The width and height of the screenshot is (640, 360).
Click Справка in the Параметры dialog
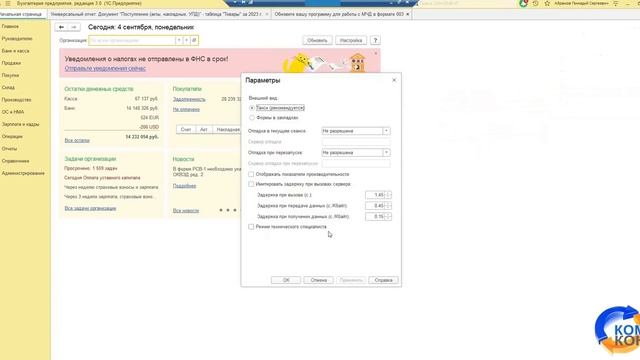(383, 280)
